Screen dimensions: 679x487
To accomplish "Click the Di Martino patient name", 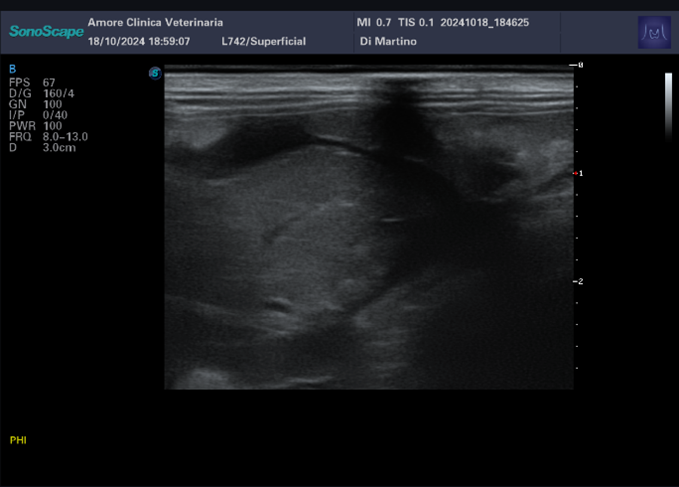I will tap(387, 42).
